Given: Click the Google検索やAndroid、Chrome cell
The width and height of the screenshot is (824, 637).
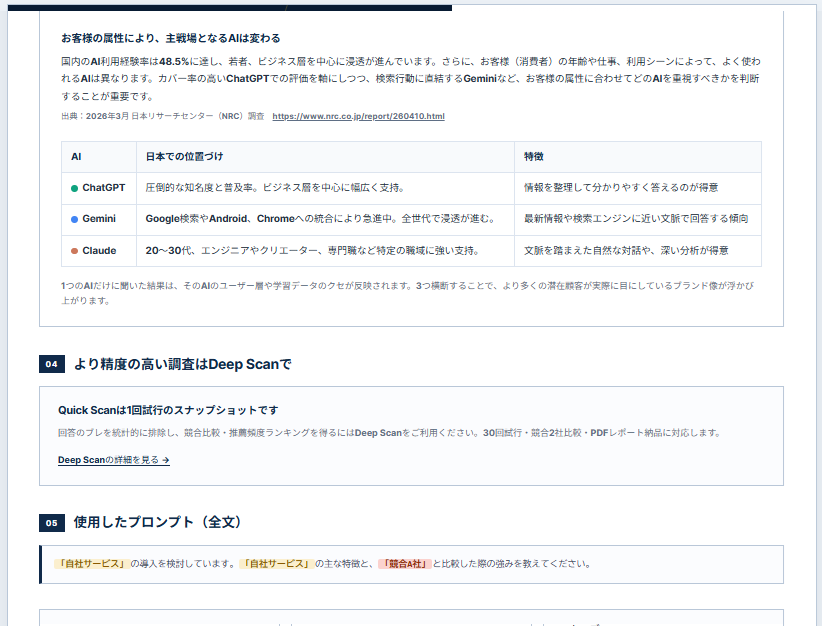Looking at the screenshot, I should coord(325,219).
